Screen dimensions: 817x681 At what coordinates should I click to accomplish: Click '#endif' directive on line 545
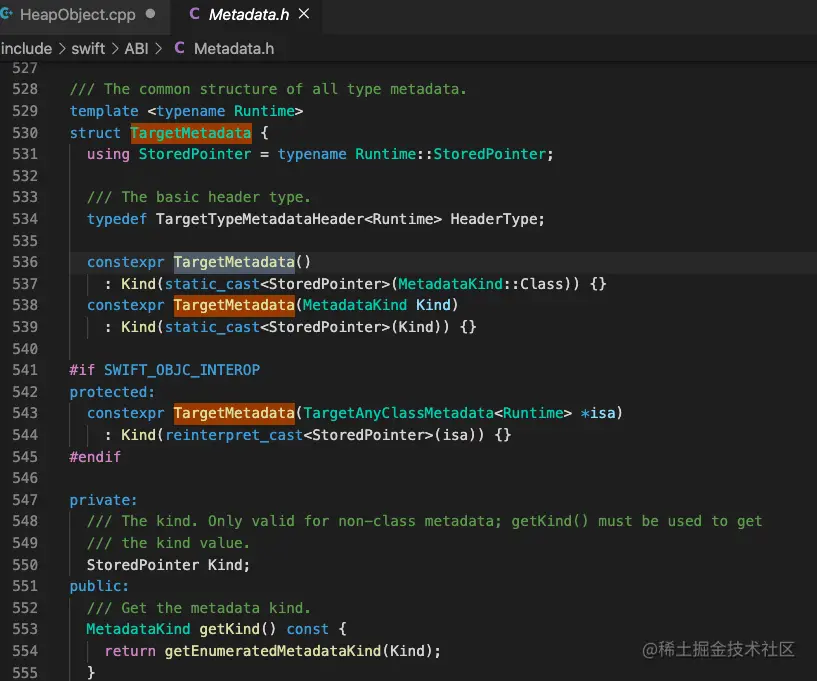click(95, 457)
